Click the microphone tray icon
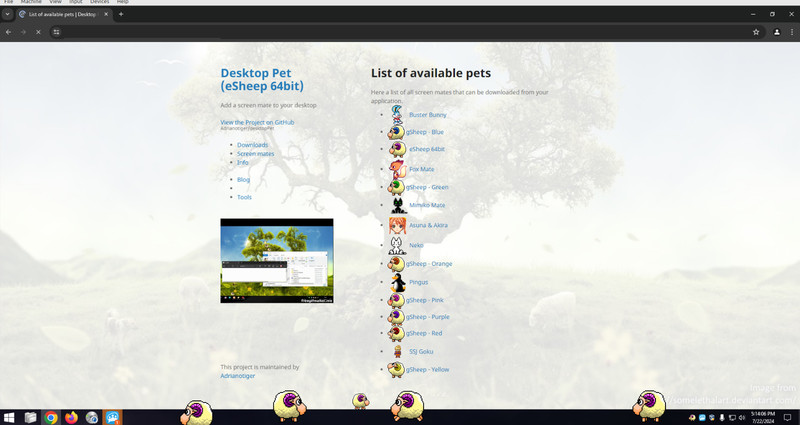The height and width of the screenshot is (425, 800). tap(722, 418)
